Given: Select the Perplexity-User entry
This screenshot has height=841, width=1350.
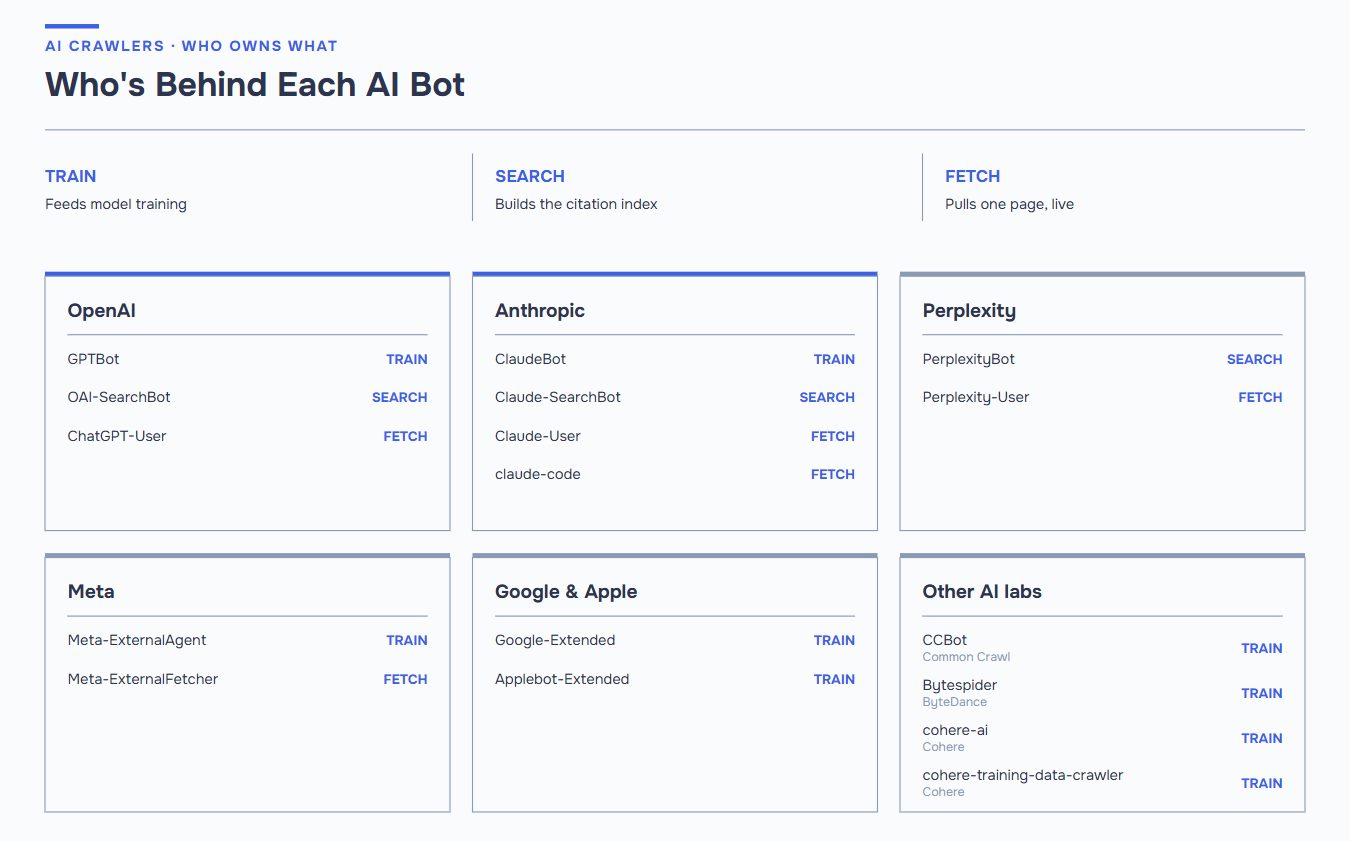Looking at the screenshot, I should tap(976, 397).
